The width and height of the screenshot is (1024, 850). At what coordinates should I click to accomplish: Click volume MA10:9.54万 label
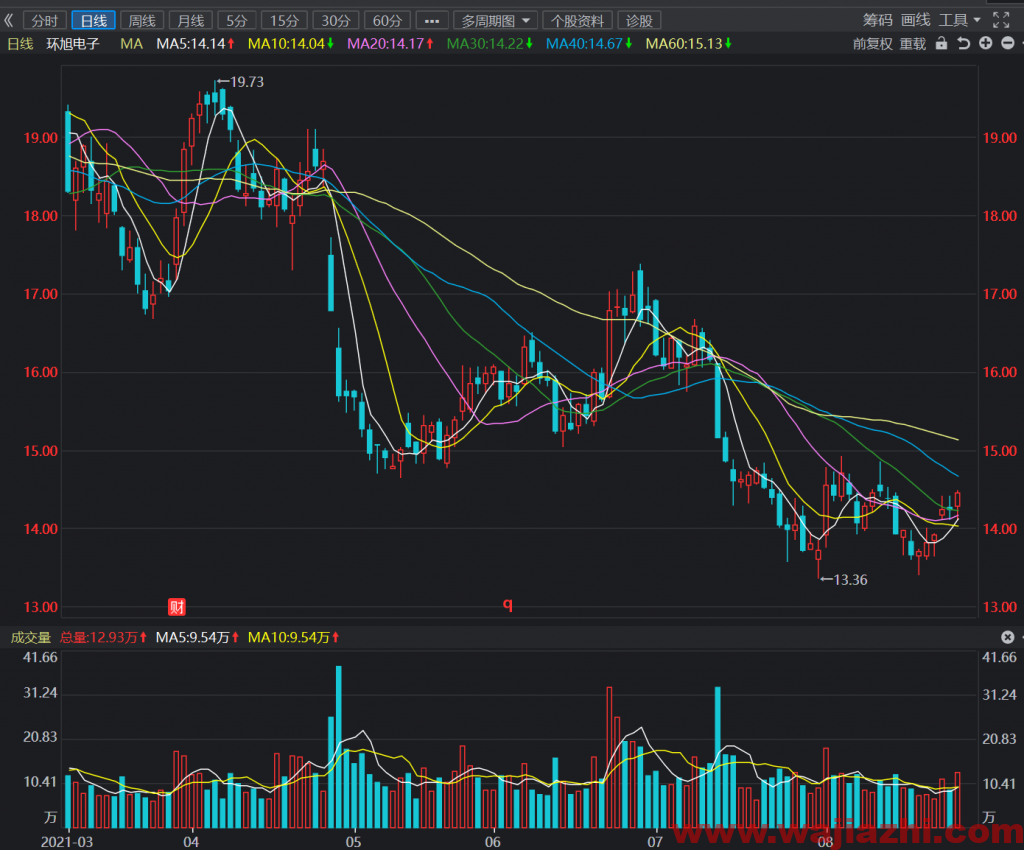(x=293, y=637)
